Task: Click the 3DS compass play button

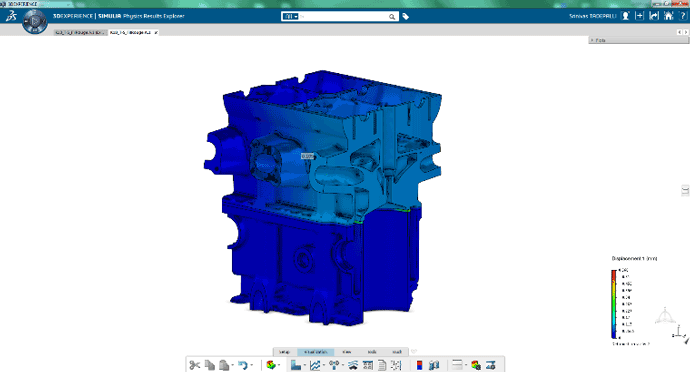Action: (x=35, y=21)
